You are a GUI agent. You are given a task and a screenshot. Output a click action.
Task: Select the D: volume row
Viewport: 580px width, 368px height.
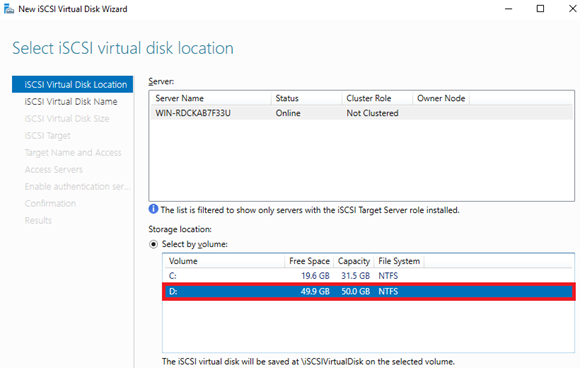368,291
